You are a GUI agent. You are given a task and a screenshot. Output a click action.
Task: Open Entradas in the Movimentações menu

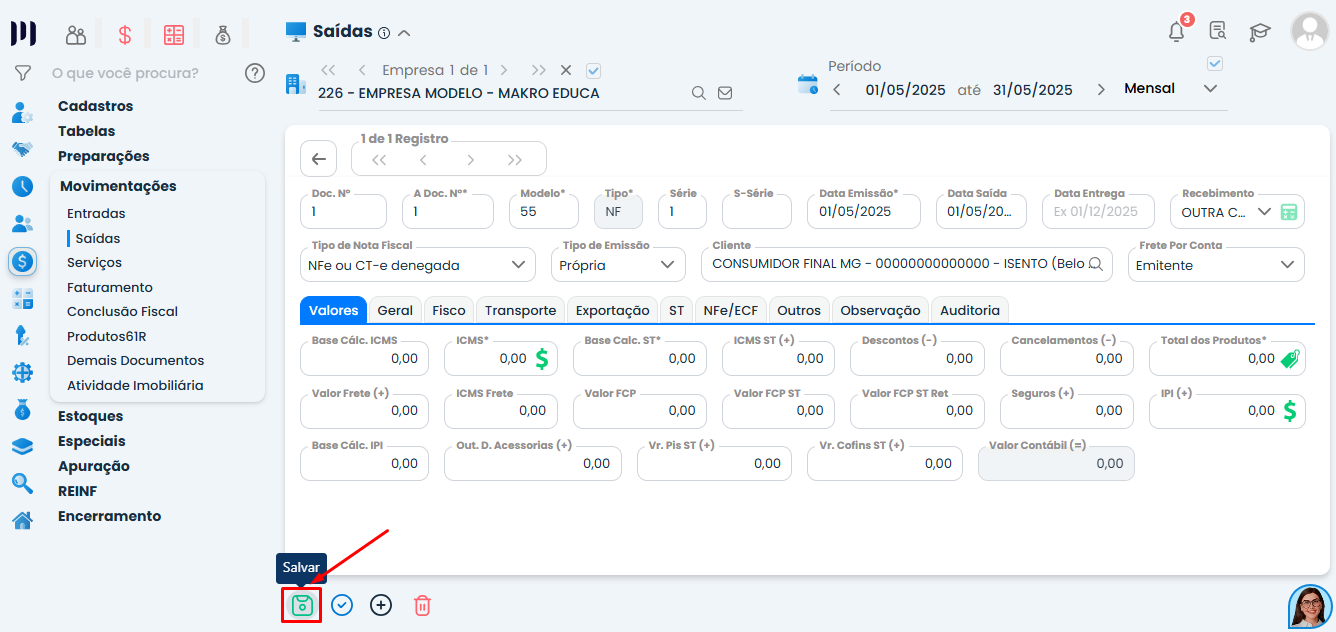coord(96,213)
